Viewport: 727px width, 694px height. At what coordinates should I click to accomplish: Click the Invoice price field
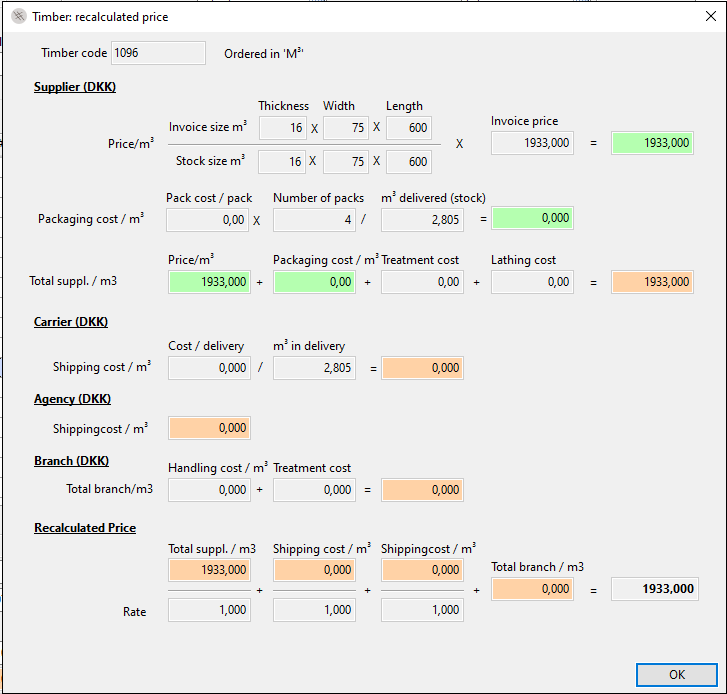tap(532, 143)
